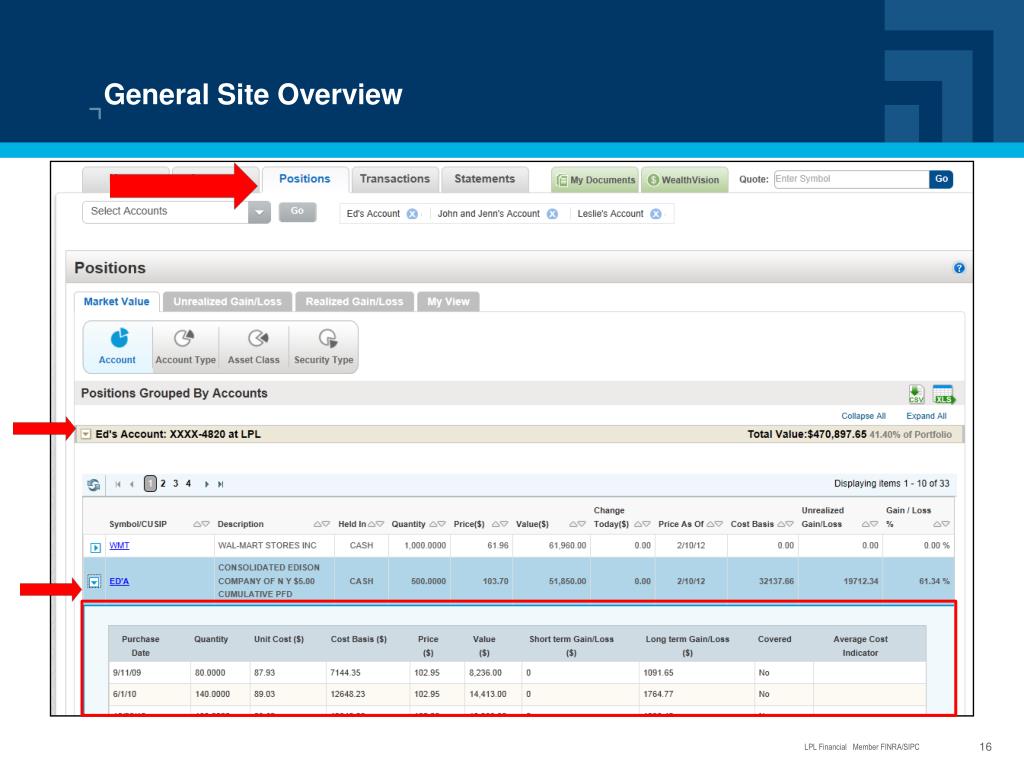Jump to last page of positions
This screenshot has width=1024, height=768.
coord(221,485)
